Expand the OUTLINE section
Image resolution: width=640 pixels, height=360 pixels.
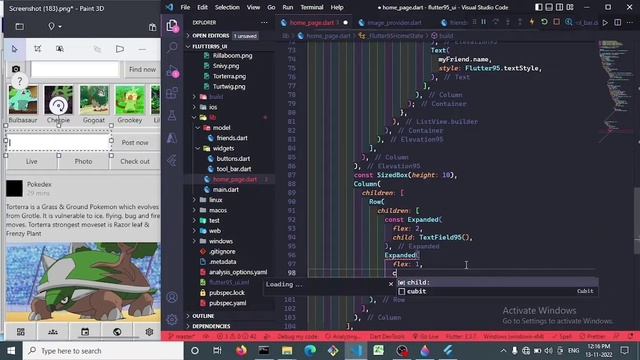click(203, 316)
